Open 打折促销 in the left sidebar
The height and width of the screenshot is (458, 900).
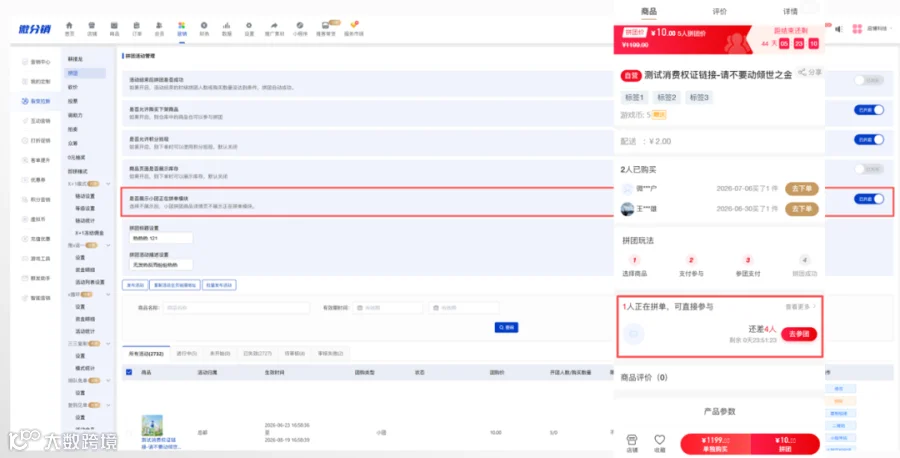36,141
